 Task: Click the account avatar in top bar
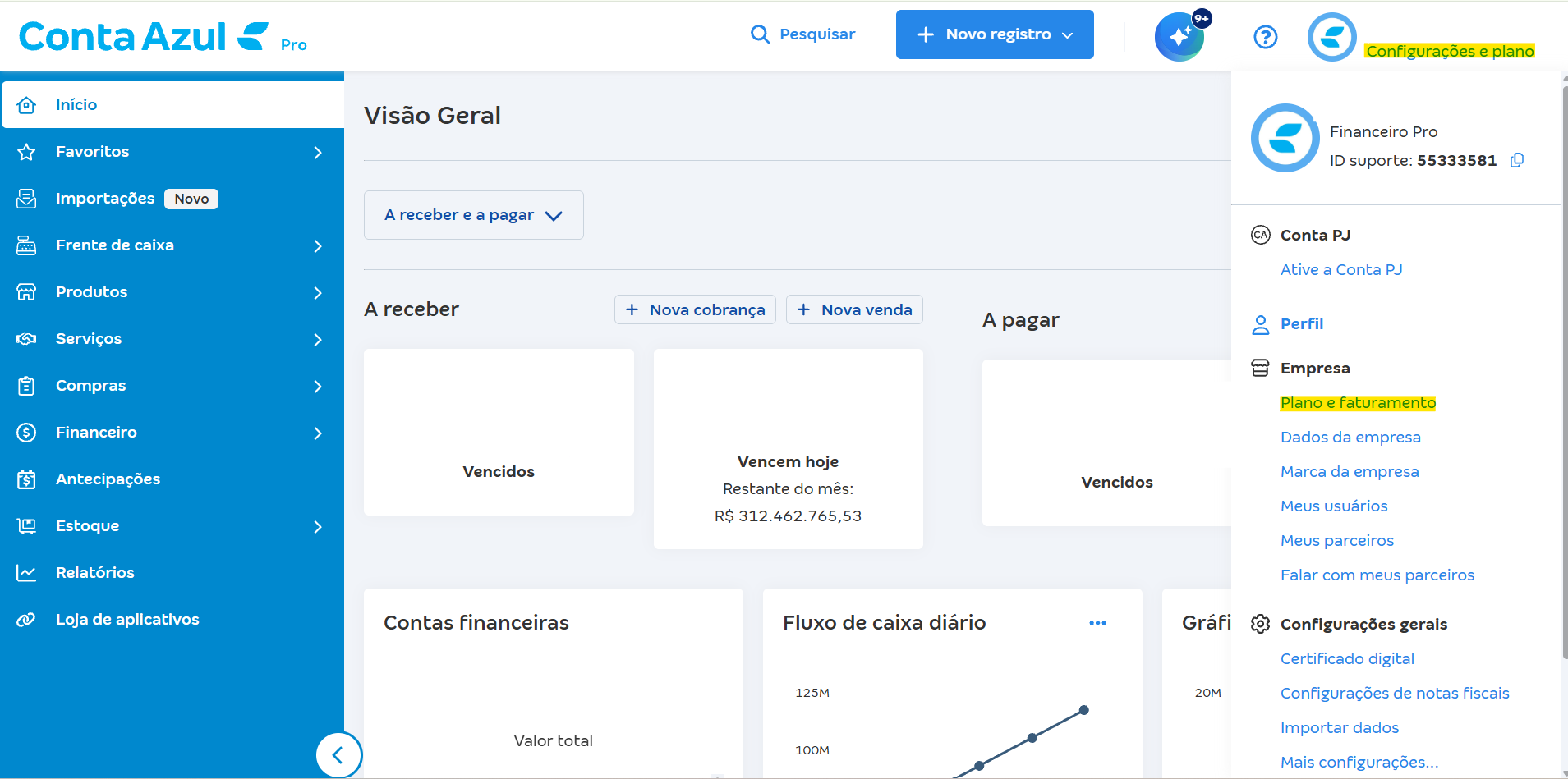[1331, 37]
